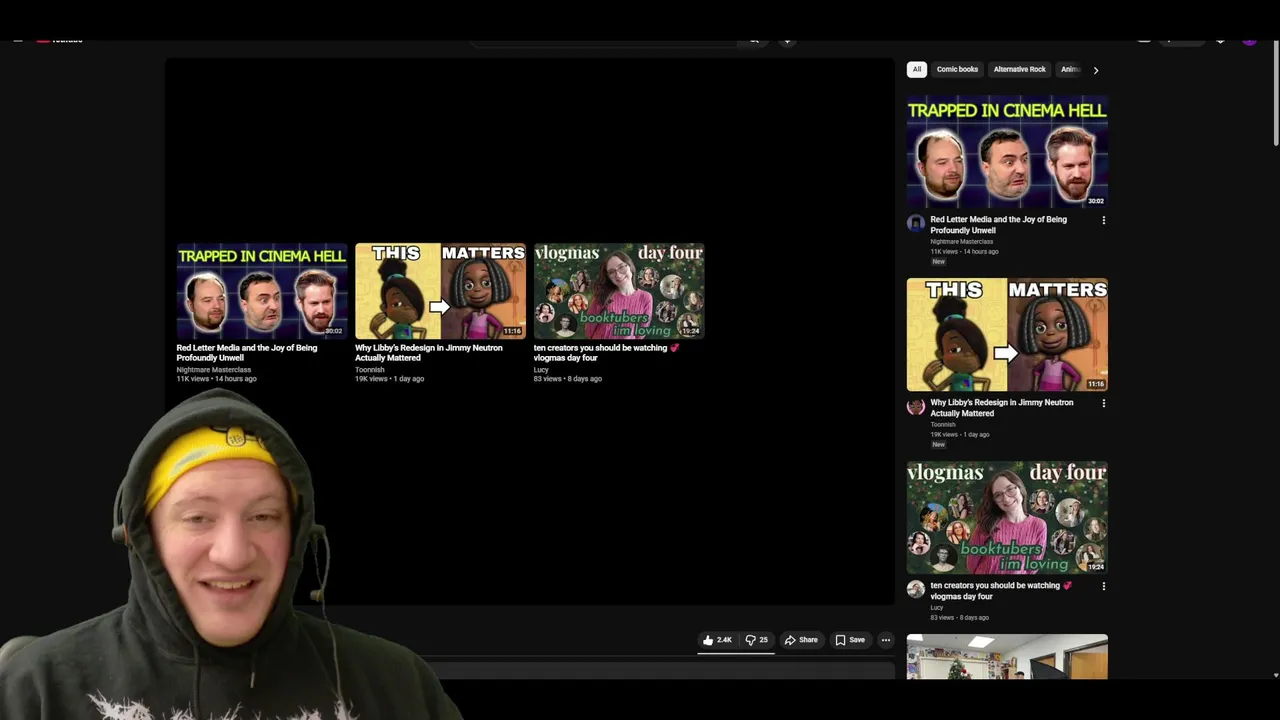The height and width of the screenshot is (720, 1280).
Task: Open sidebar thumbnail This Matters Libby video
Action: pyautogui.click(x=1007, y=334)
